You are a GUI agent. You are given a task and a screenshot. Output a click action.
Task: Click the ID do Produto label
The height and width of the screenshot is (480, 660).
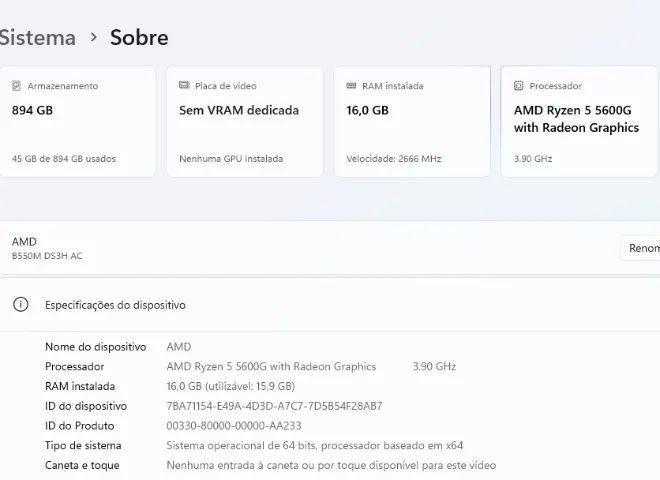point(80,426)
